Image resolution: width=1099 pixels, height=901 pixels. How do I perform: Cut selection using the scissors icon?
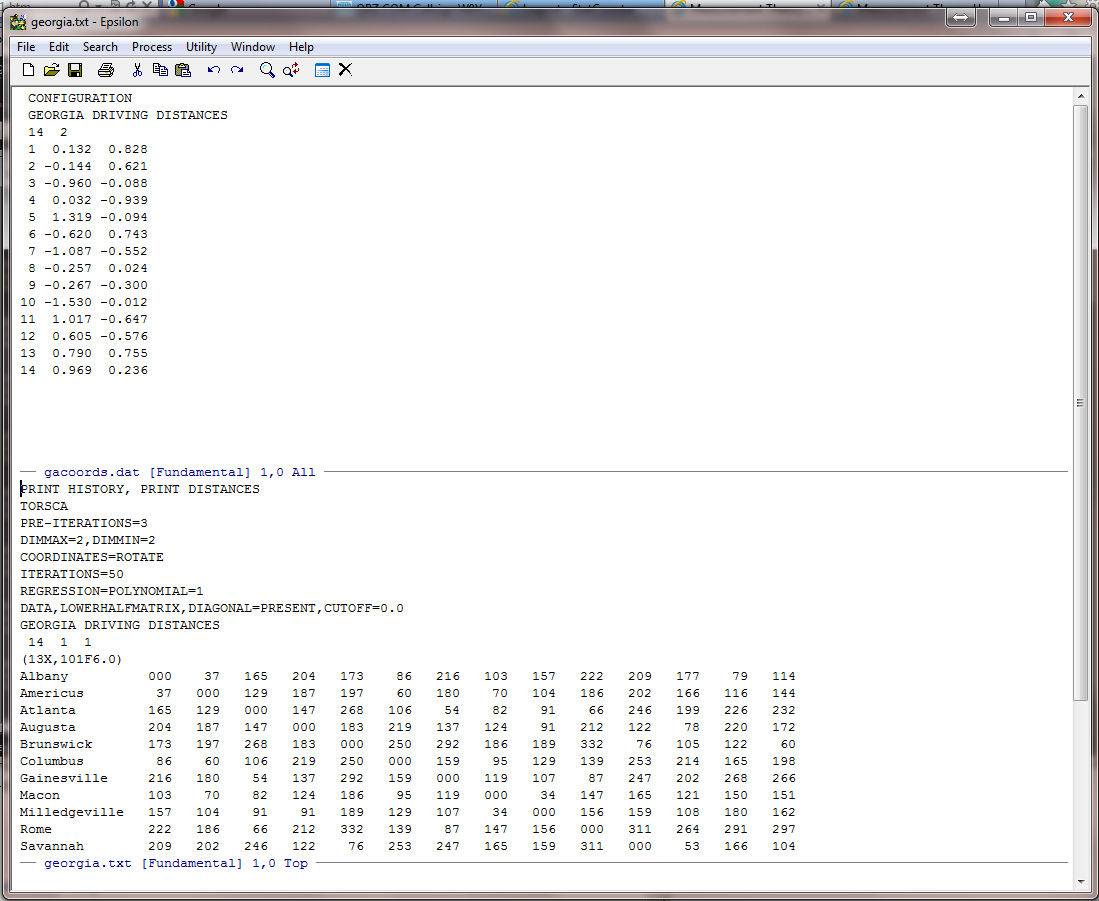(137, 70)
